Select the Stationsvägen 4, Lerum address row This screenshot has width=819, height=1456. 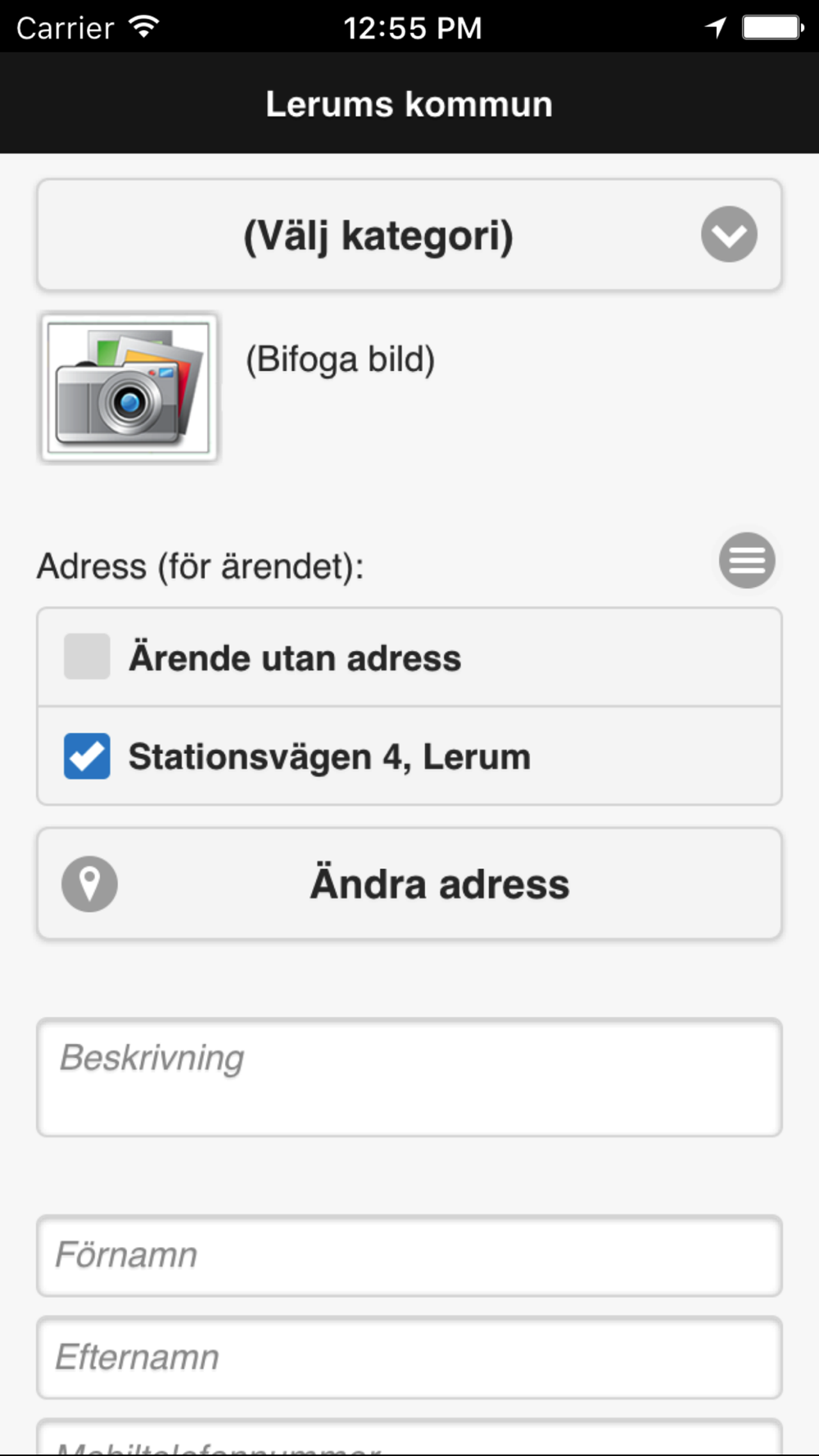(409, 756)
